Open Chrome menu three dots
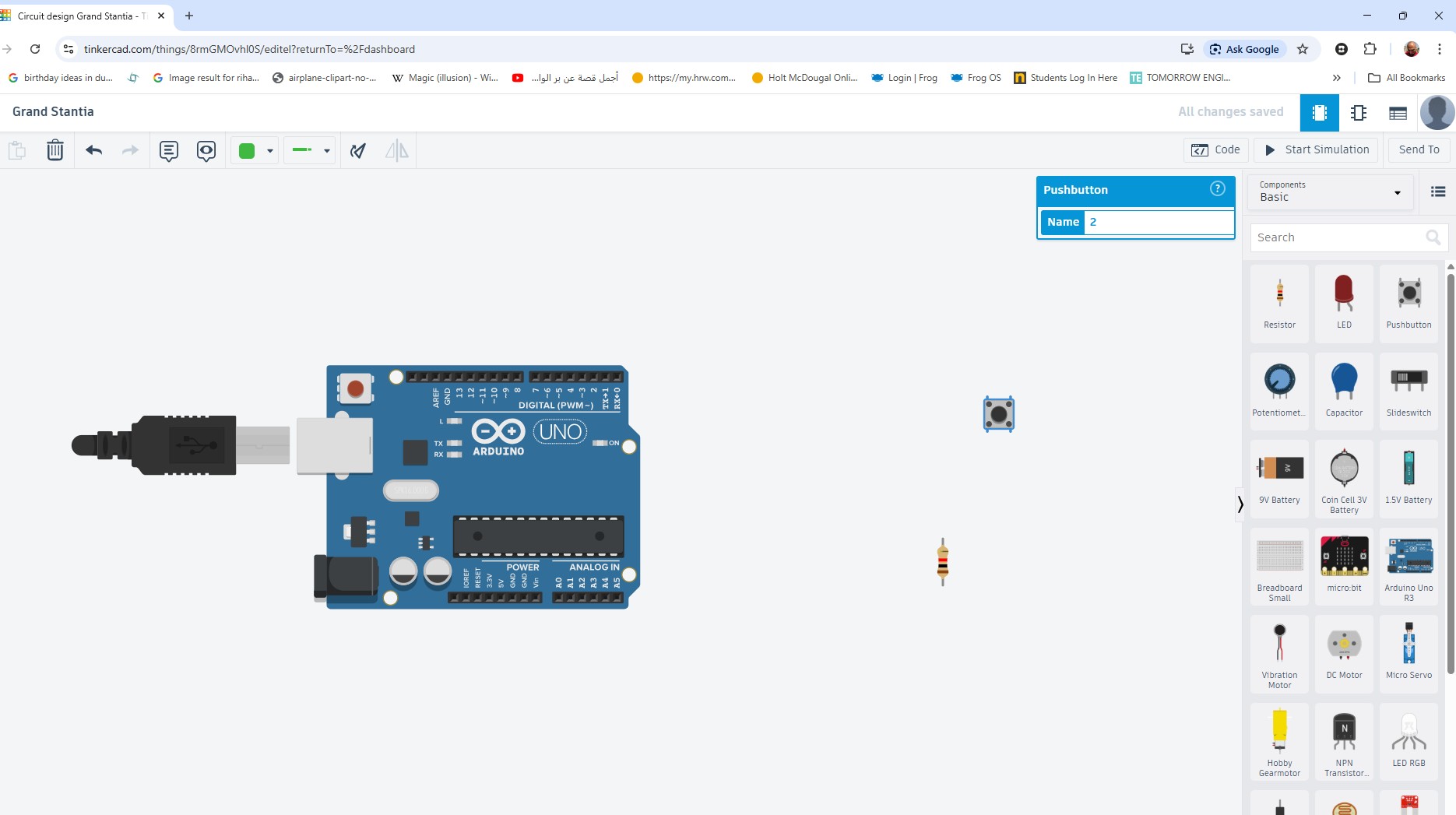Image resolution: width=1456 pixels, height=815 pixels. [x=1440, y=49]
